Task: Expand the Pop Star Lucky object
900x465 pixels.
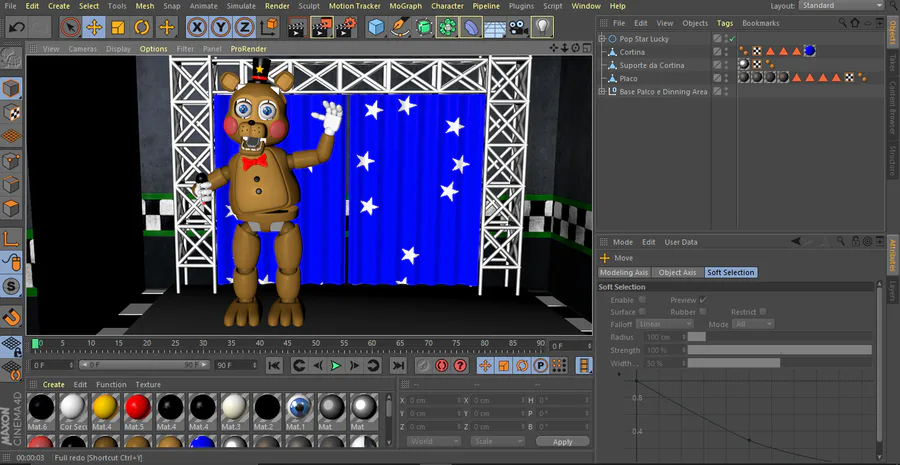Action: [x=602, y=38]
